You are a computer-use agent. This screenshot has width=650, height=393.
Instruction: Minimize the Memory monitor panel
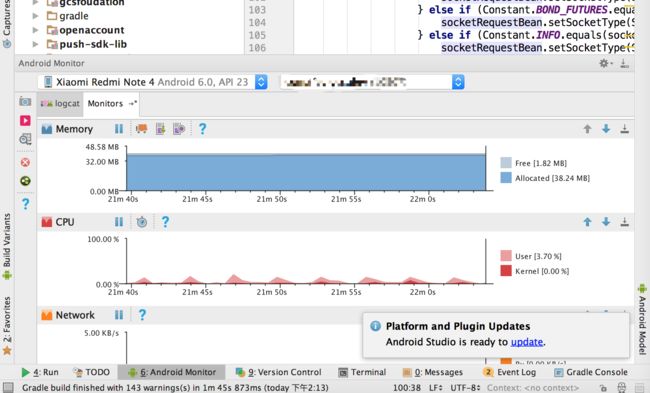tap(625, 129)
